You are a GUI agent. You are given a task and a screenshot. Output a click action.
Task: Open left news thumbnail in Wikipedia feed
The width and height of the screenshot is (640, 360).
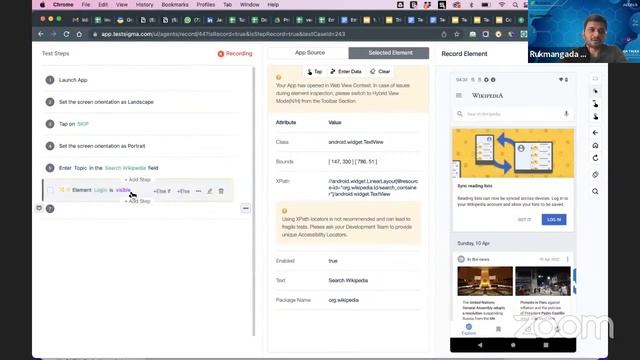pyautogui.click(x=485, y=281)
